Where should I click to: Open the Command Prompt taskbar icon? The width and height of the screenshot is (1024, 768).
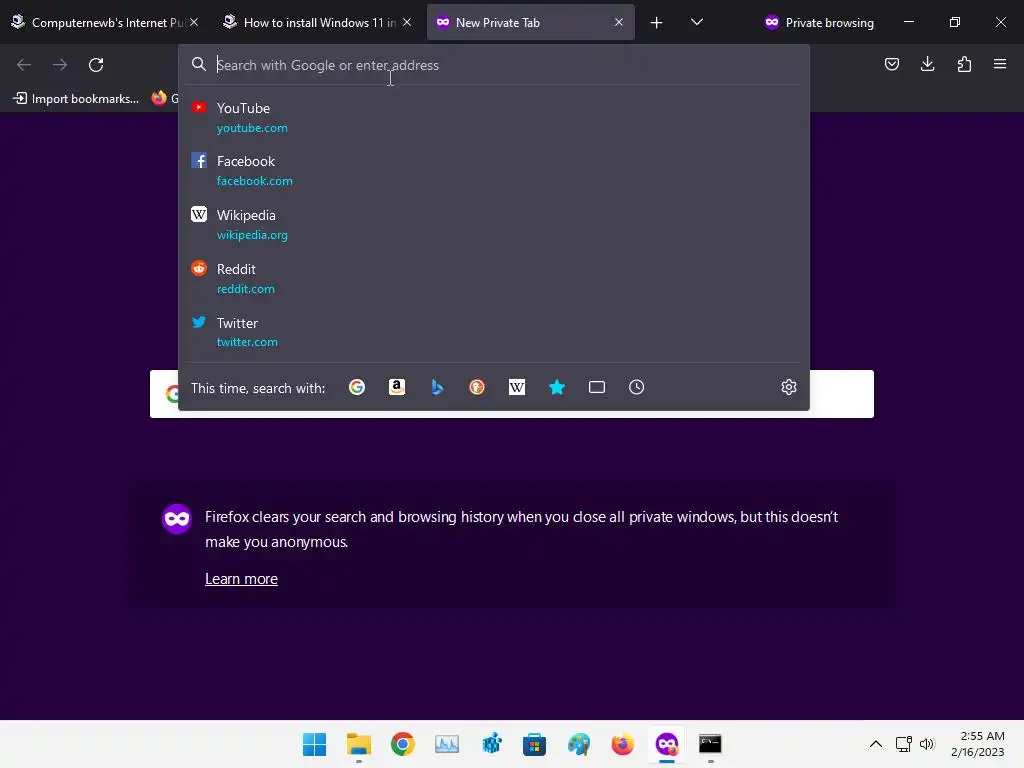[x=710, y=744]
